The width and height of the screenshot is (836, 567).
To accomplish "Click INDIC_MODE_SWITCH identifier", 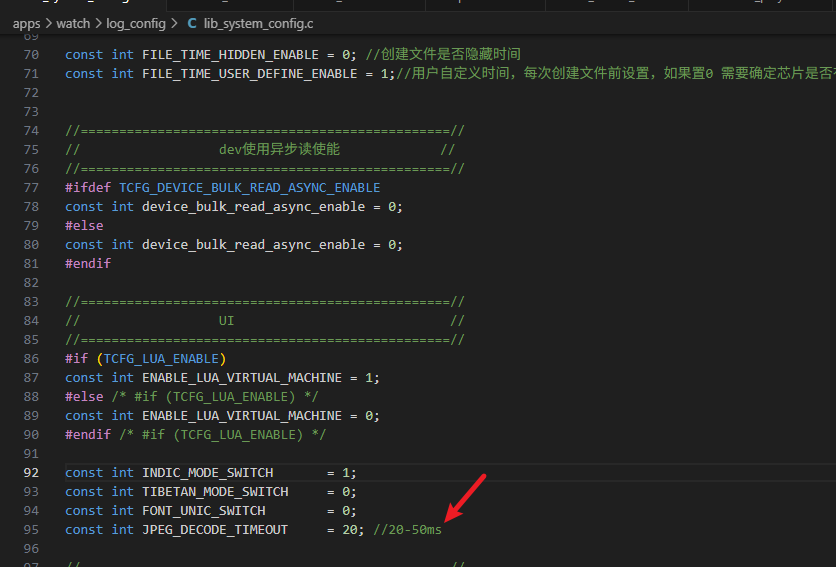I will pos(207,473).
